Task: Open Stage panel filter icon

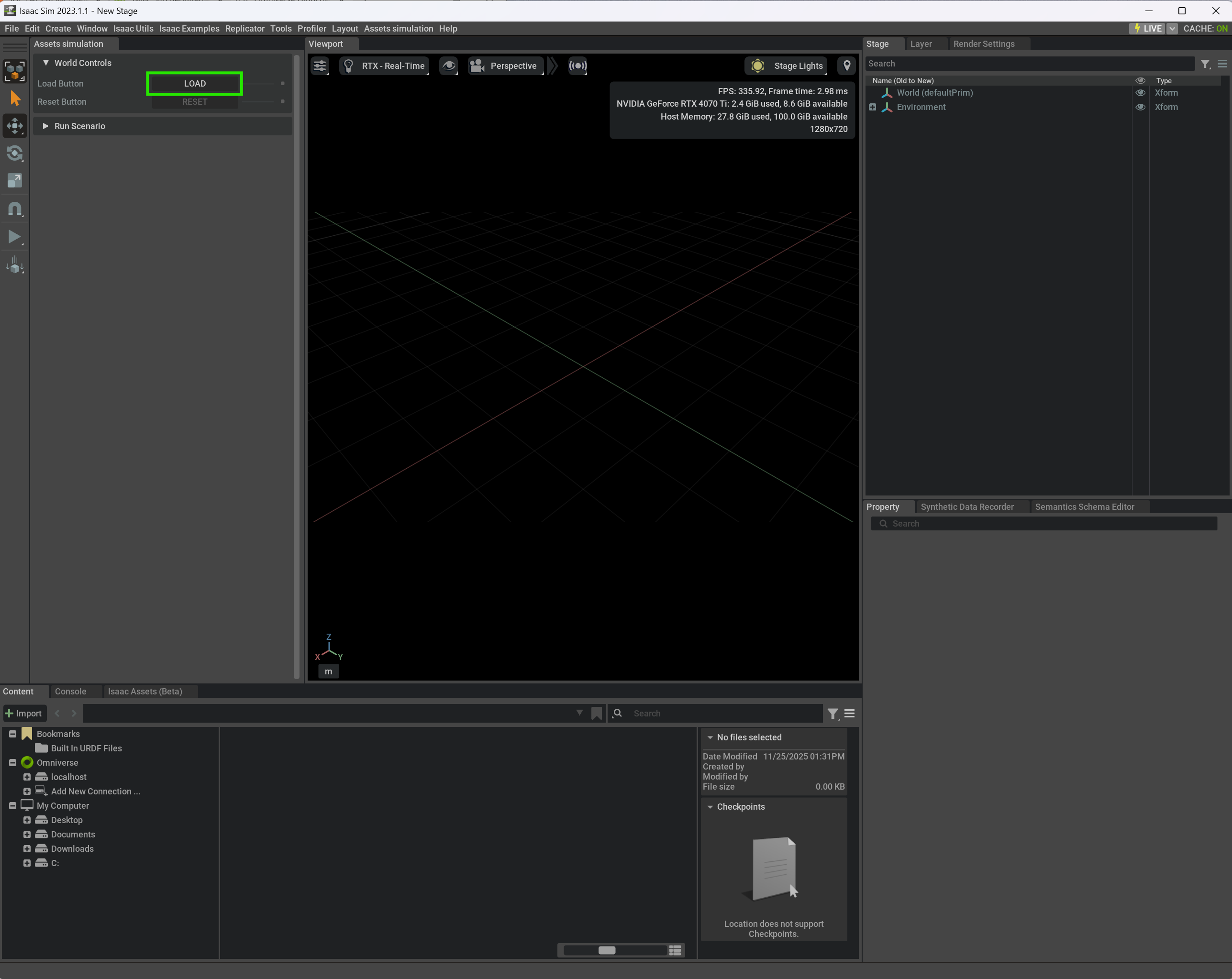Action: tap(1205, 64)
